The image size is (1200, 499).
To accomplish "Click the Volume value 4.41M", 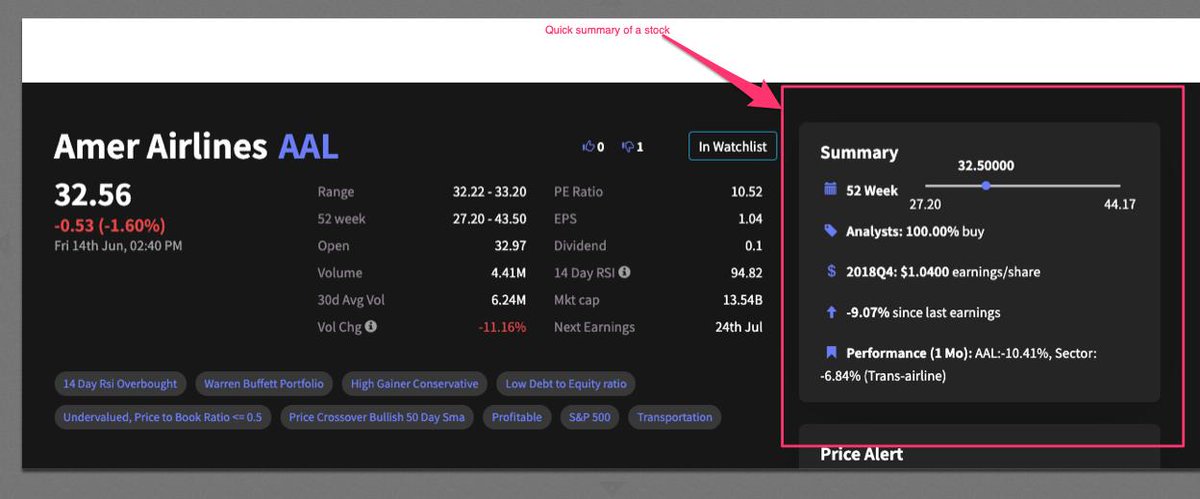I will tap(508, 272).
